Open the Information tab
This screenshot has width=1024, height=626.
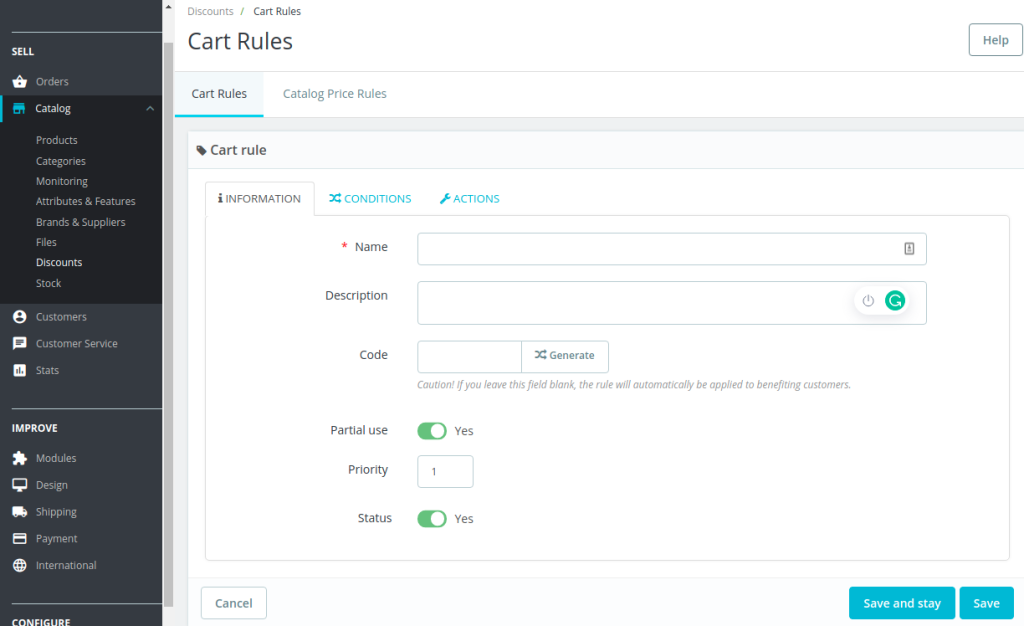click(260, 198)
